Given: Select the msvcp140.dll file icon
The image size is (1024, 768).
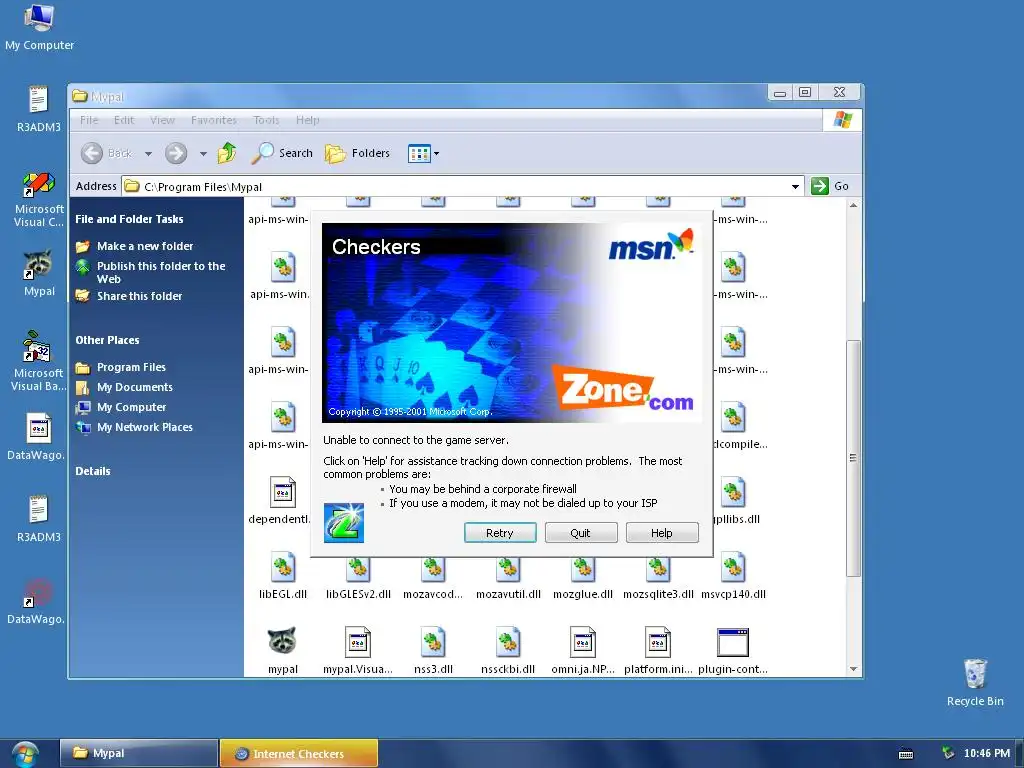Looking at the screenshot, I should coord(733,568).
